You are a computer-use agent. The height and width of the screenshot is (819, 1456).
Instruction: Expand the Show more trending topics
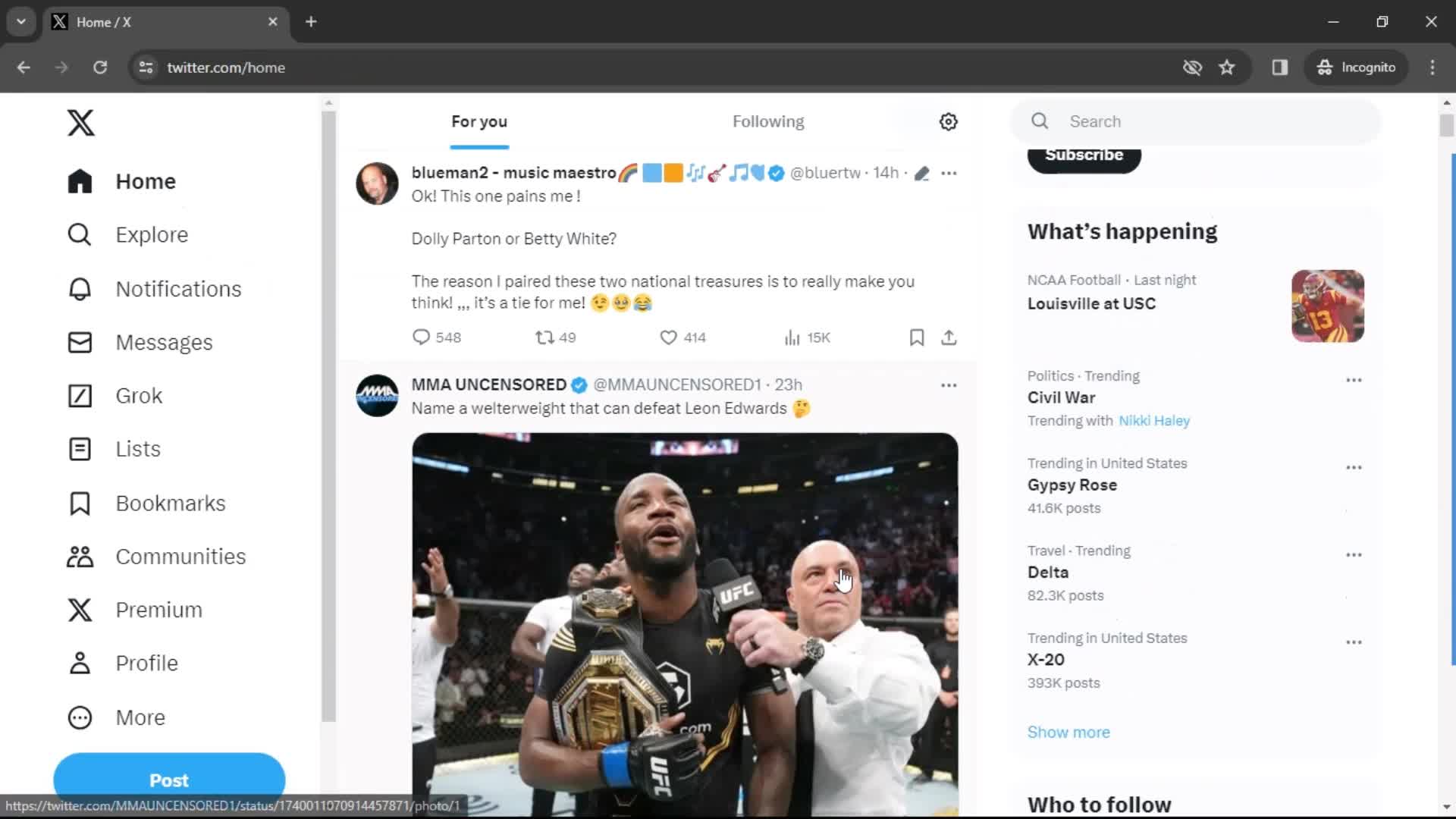point(1069,732)
